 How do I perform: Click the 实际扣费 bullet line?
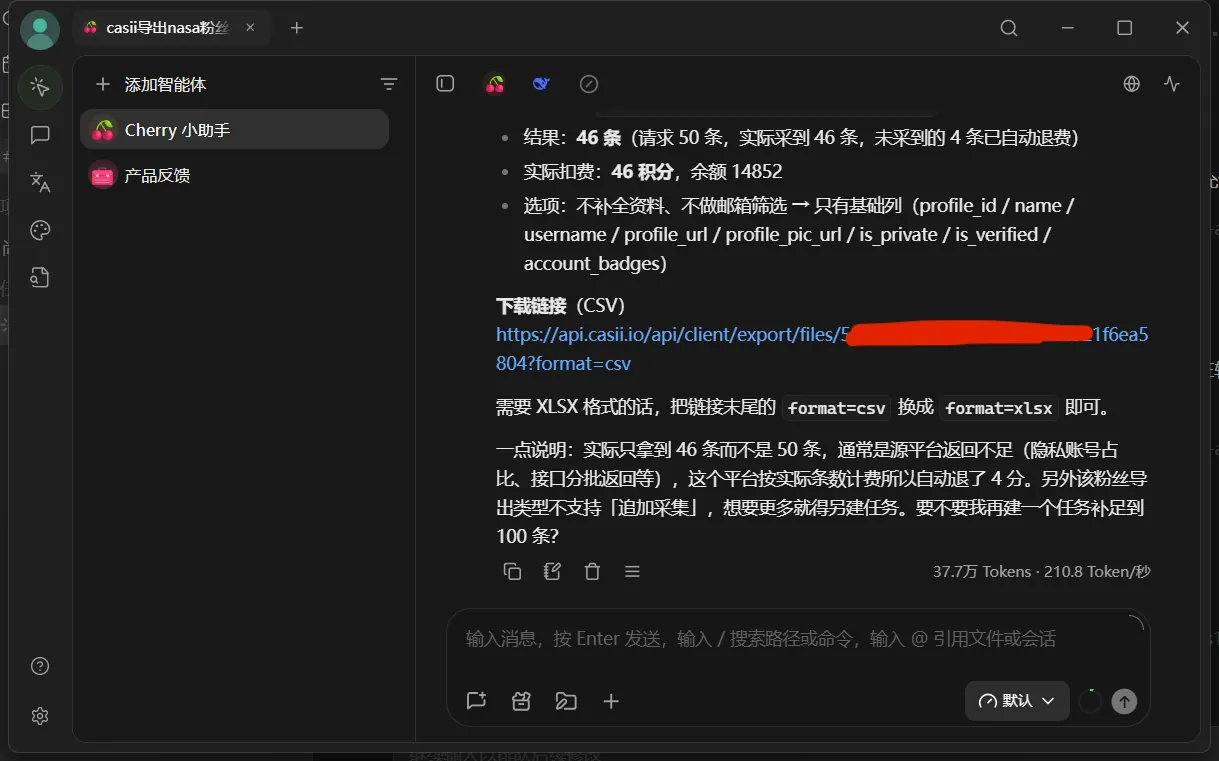pos(653,172)
